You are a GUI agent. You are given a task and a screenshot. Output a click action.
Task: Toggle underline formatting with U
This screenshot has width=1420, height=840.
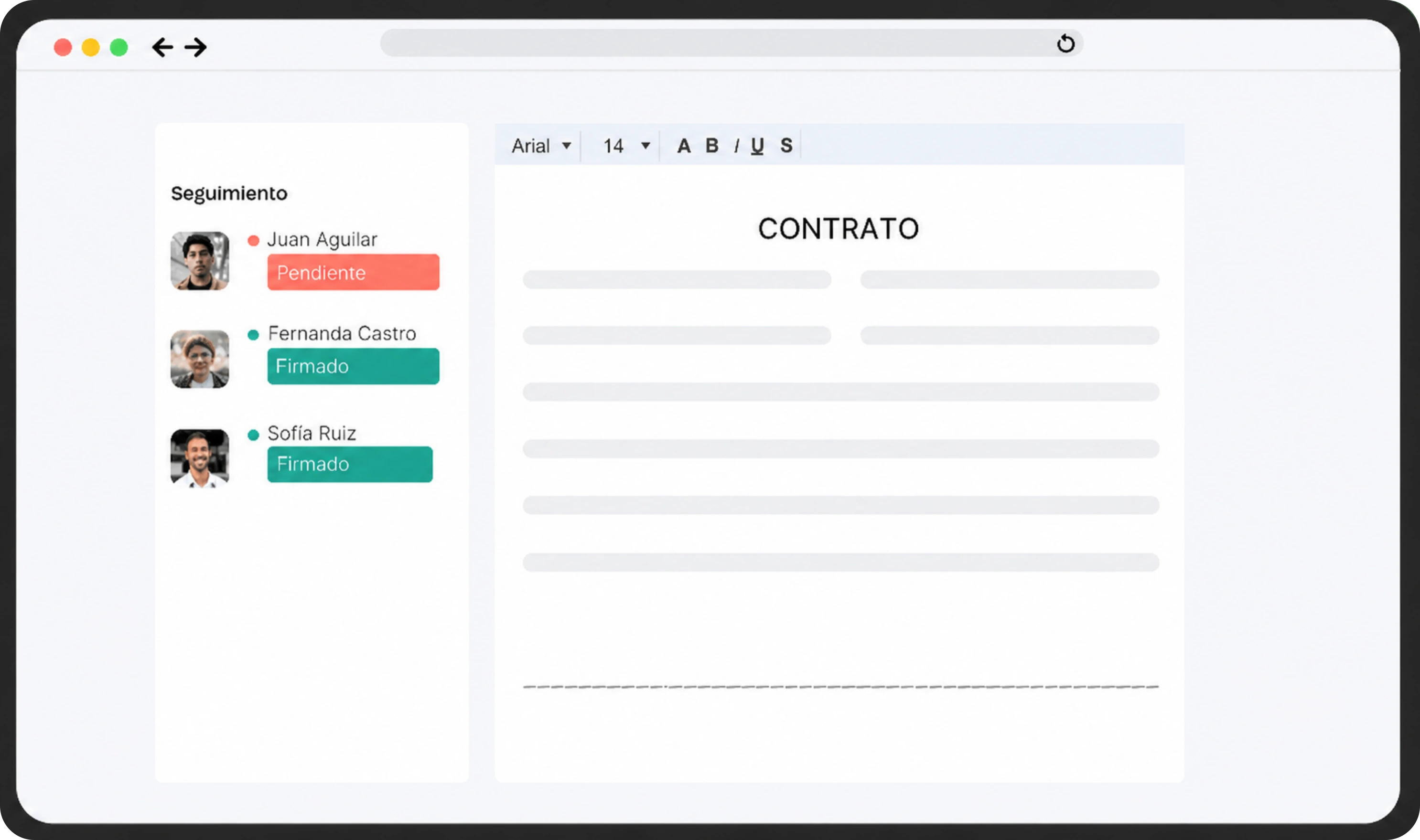point(758,146)
